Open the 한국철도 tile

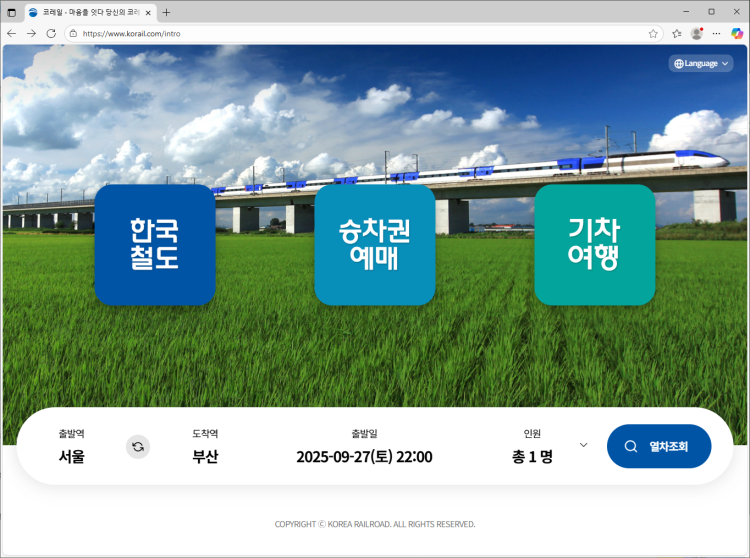(155, 245)
